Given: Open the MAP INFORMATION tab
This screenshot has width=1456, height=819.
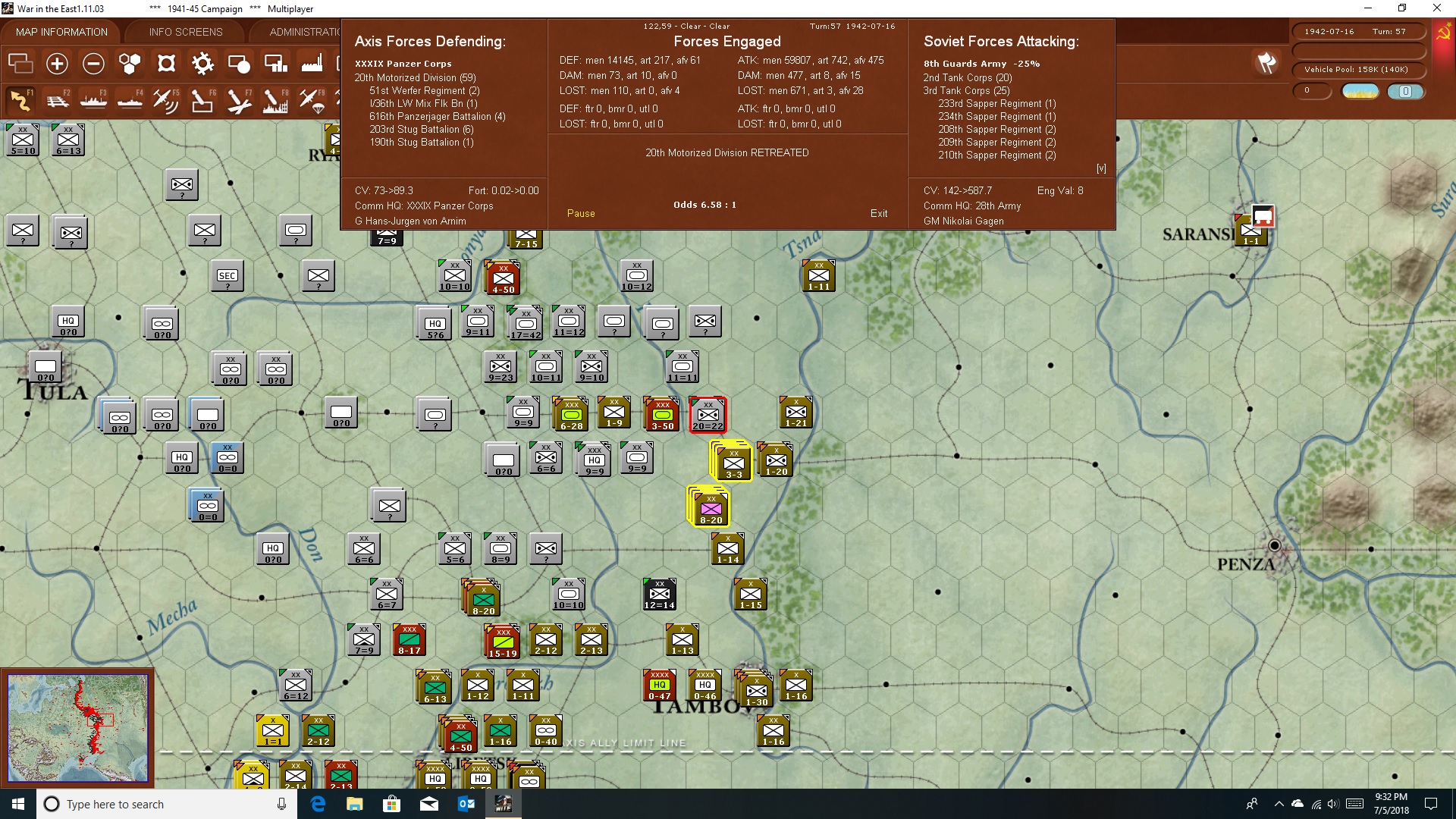Looking at the screenshot, I should click(61, 32).
